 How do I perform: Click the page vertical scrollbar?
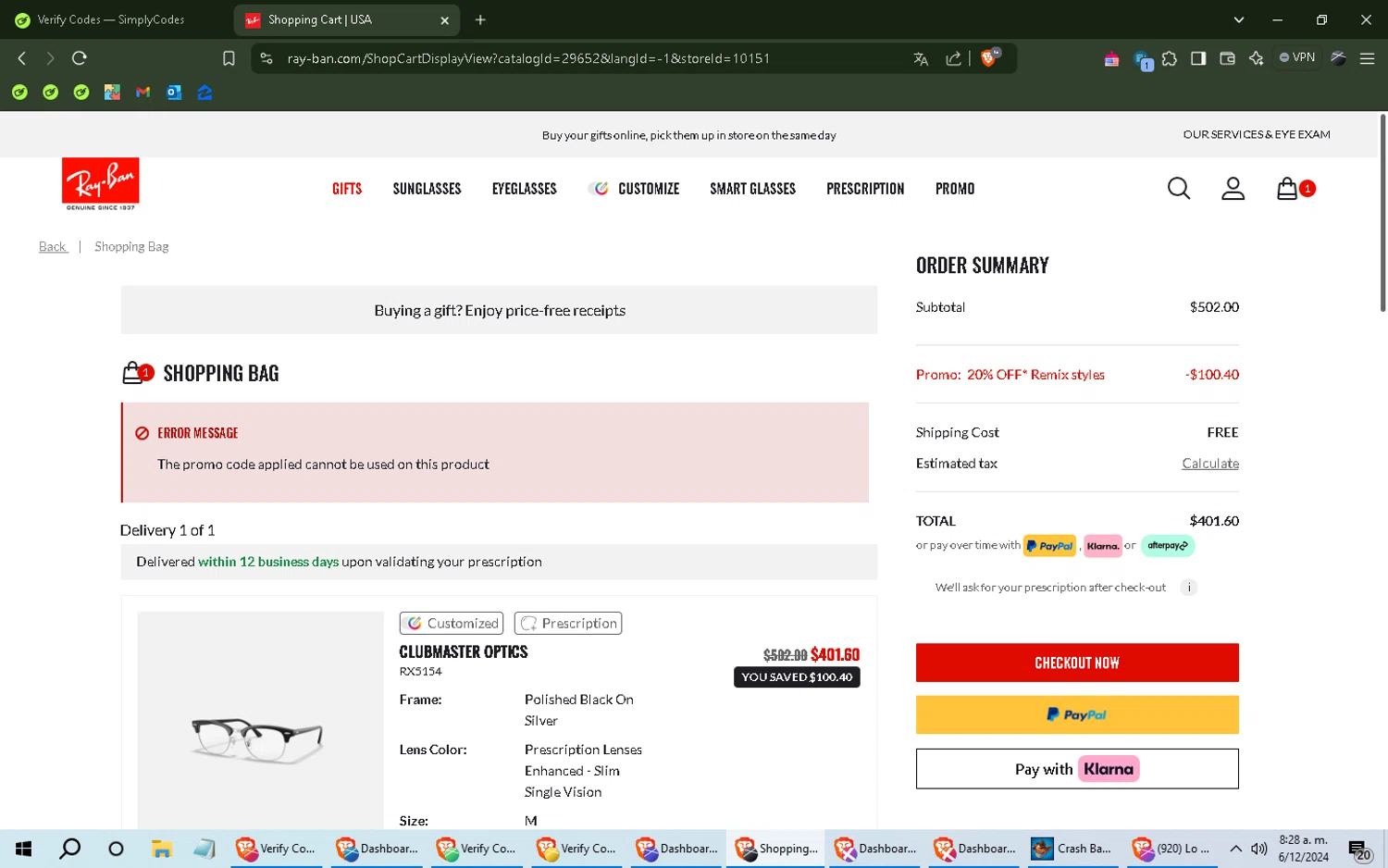[x=1382, y=213]
